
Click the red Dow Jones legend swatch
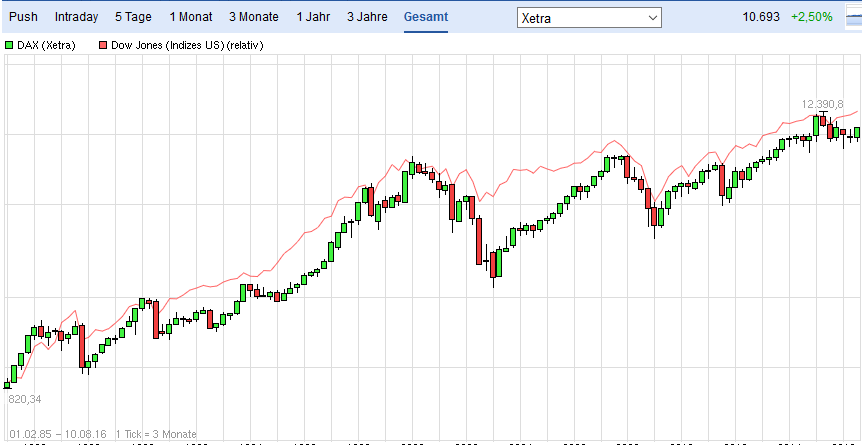[103, 46]
